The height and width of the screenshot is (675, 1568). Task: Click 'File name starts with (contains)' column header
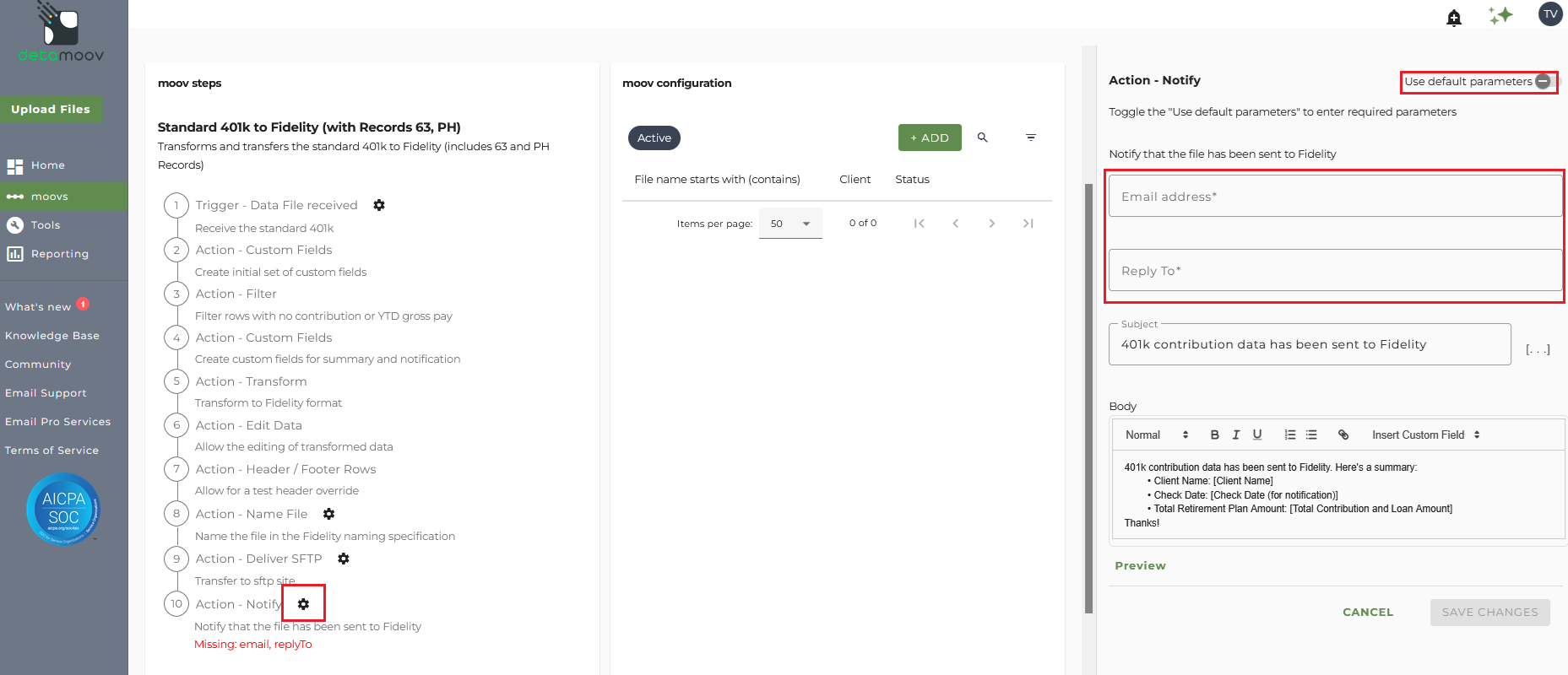click(x=717, y=180)
